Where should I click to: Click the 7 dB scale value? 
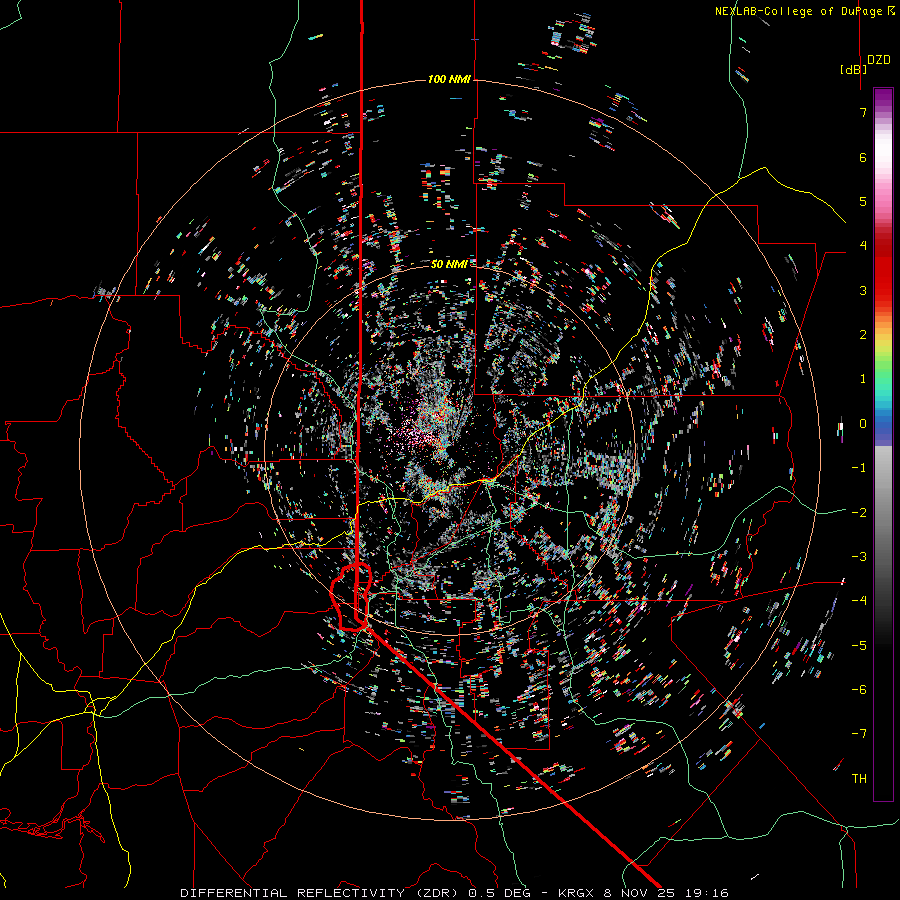pos(863,112)
